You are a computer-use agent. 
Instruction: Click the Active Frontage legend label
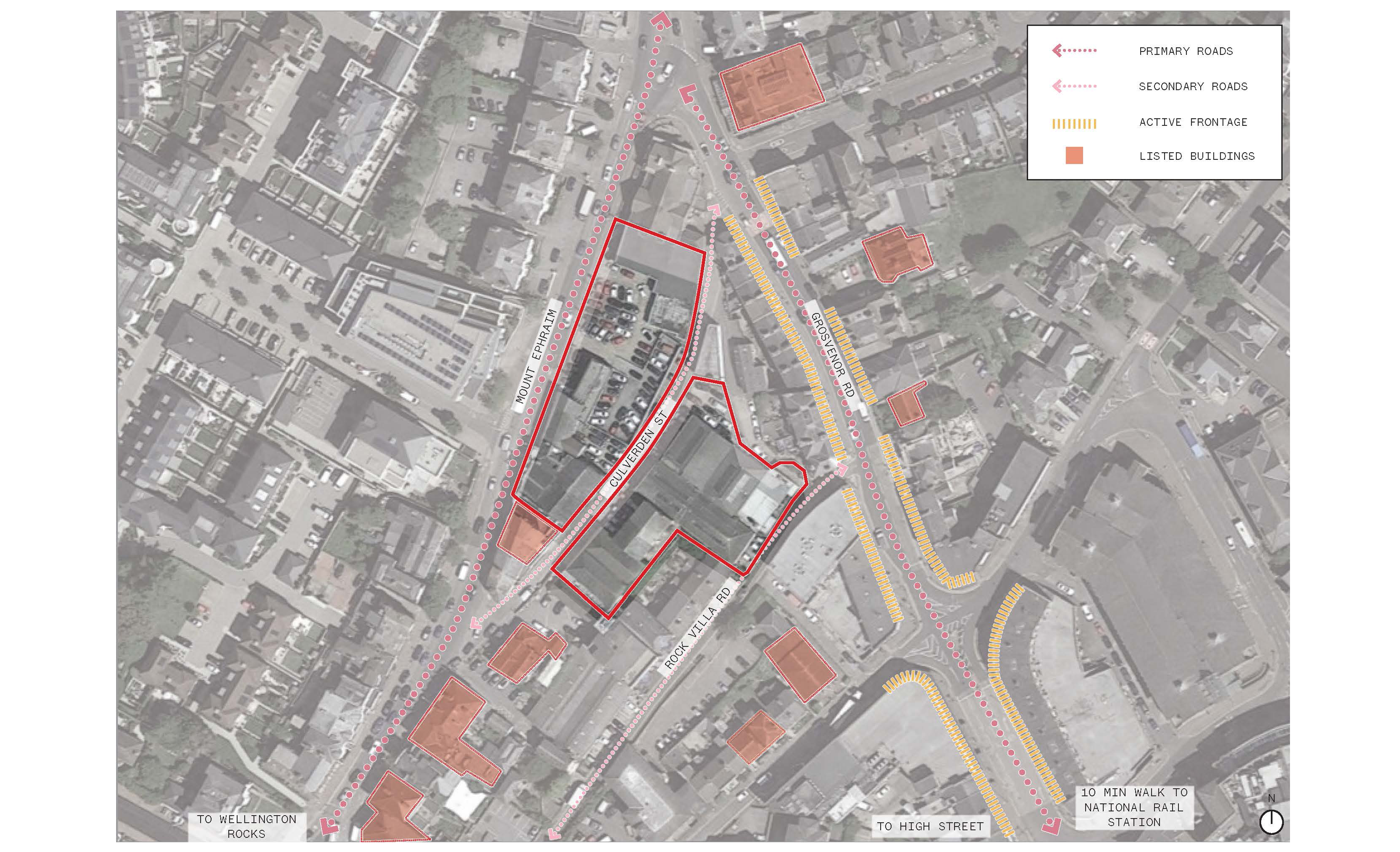(x=1193, y=122)
